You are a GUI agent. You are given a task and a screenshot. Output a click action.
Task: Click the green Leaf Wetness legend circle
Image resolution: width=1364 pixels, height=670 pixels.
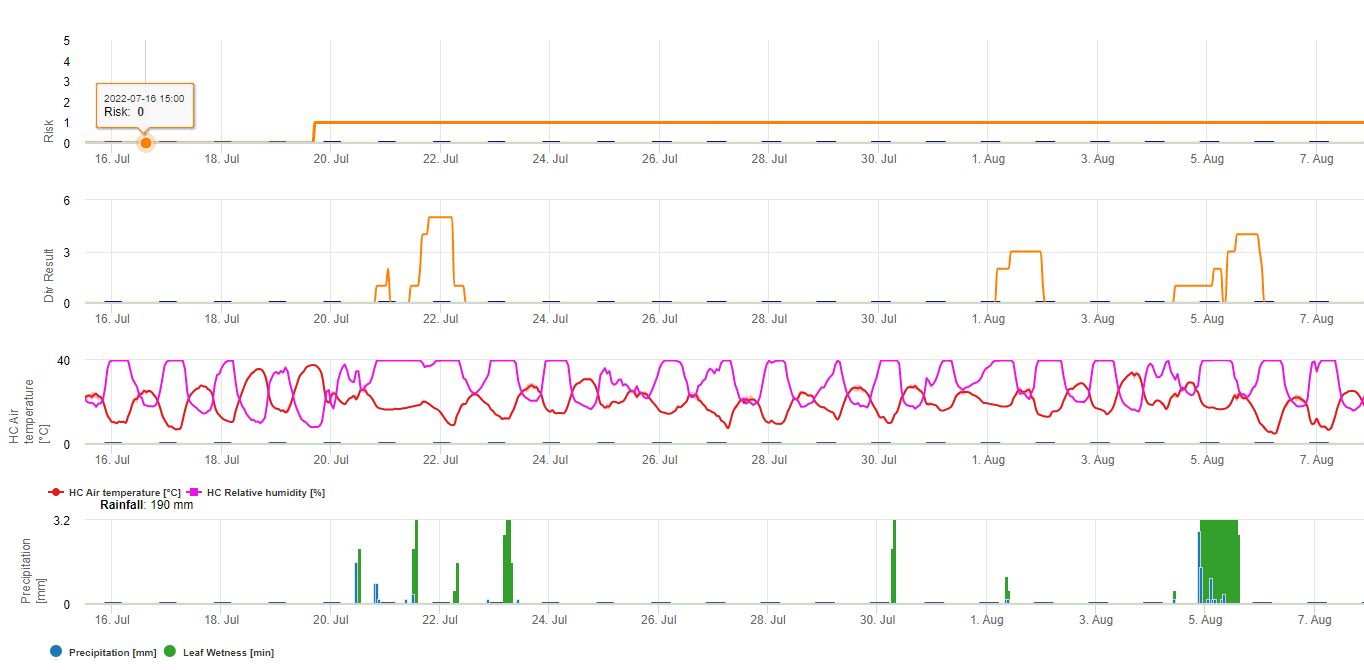(x=170, y=652)
